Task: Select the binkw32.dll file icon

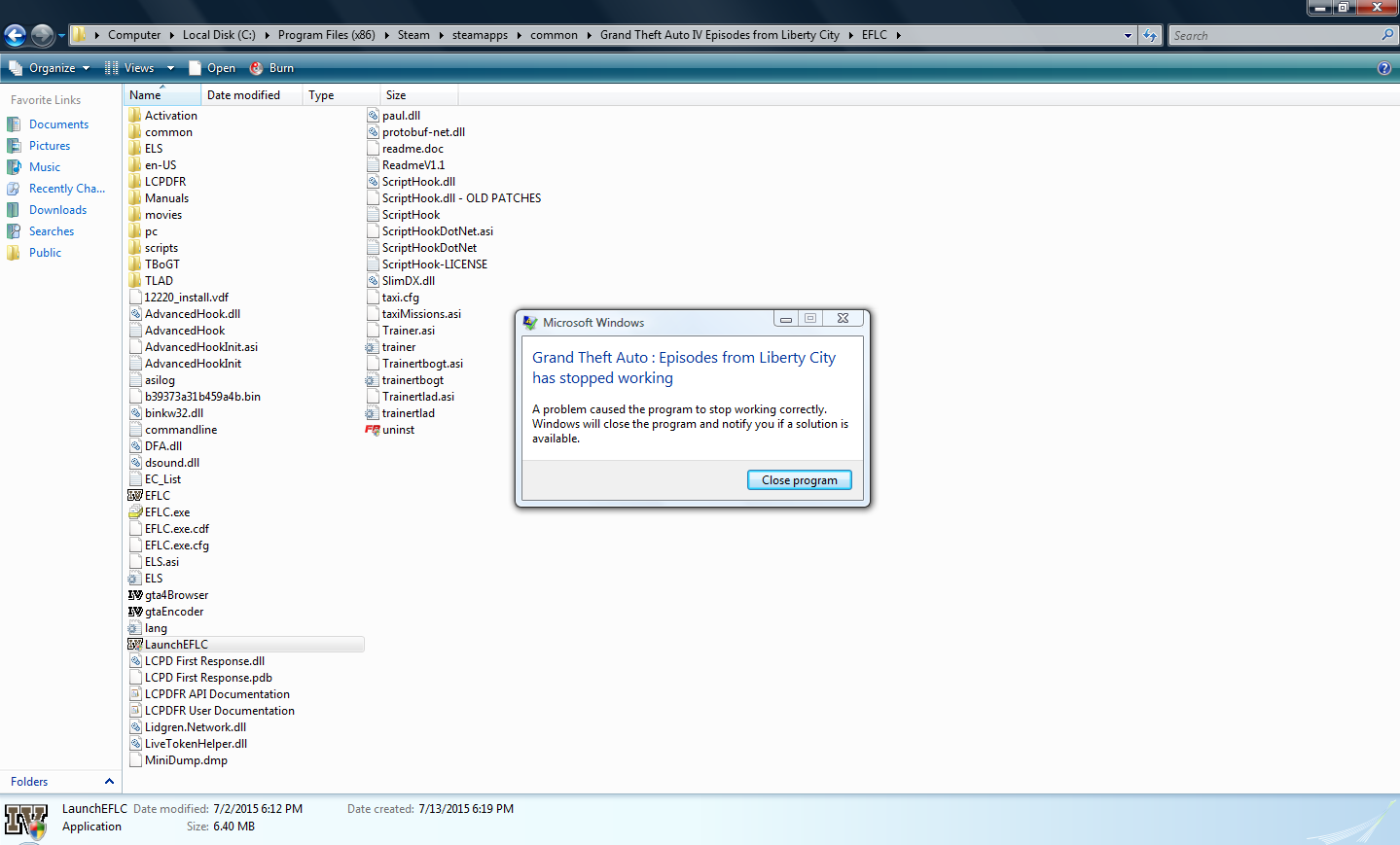Action: (x=135, y=413)
